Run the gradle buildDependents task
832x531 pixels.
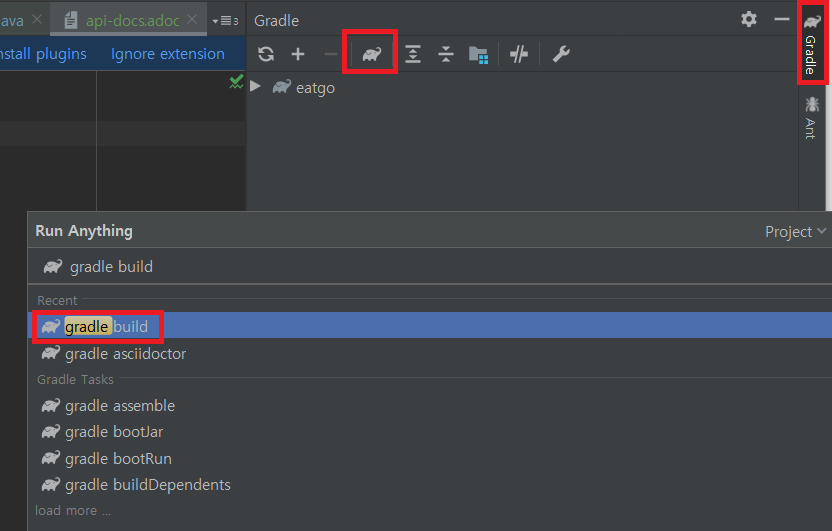click(x=430, y=484)
